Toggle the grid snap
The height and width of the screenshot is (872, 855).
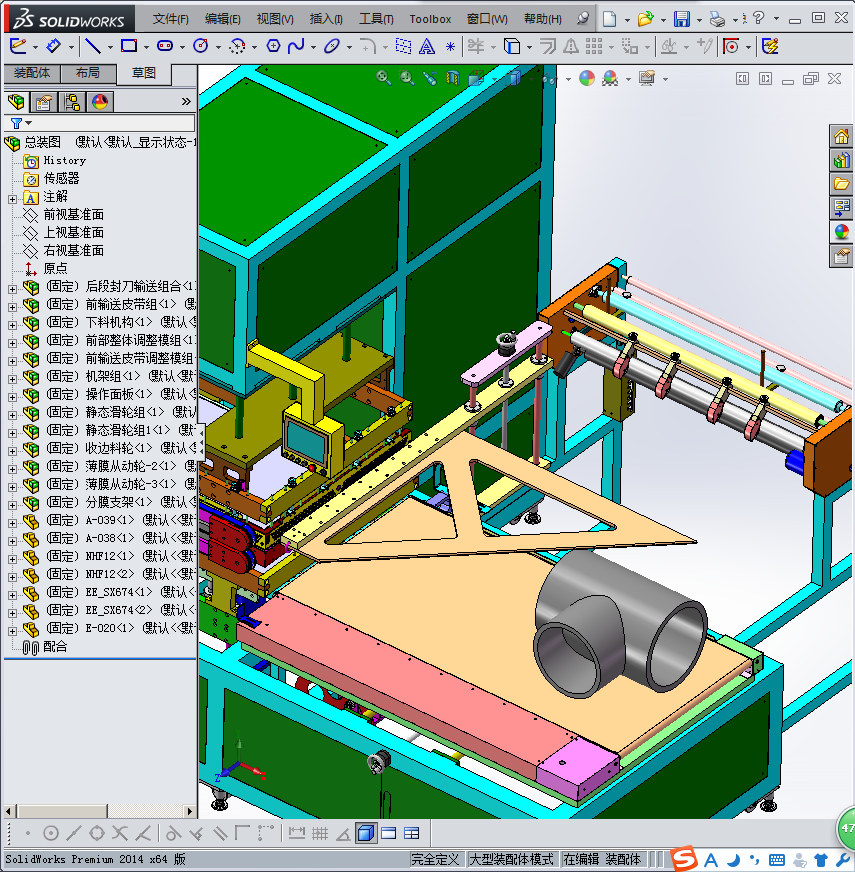pos(320,833)
